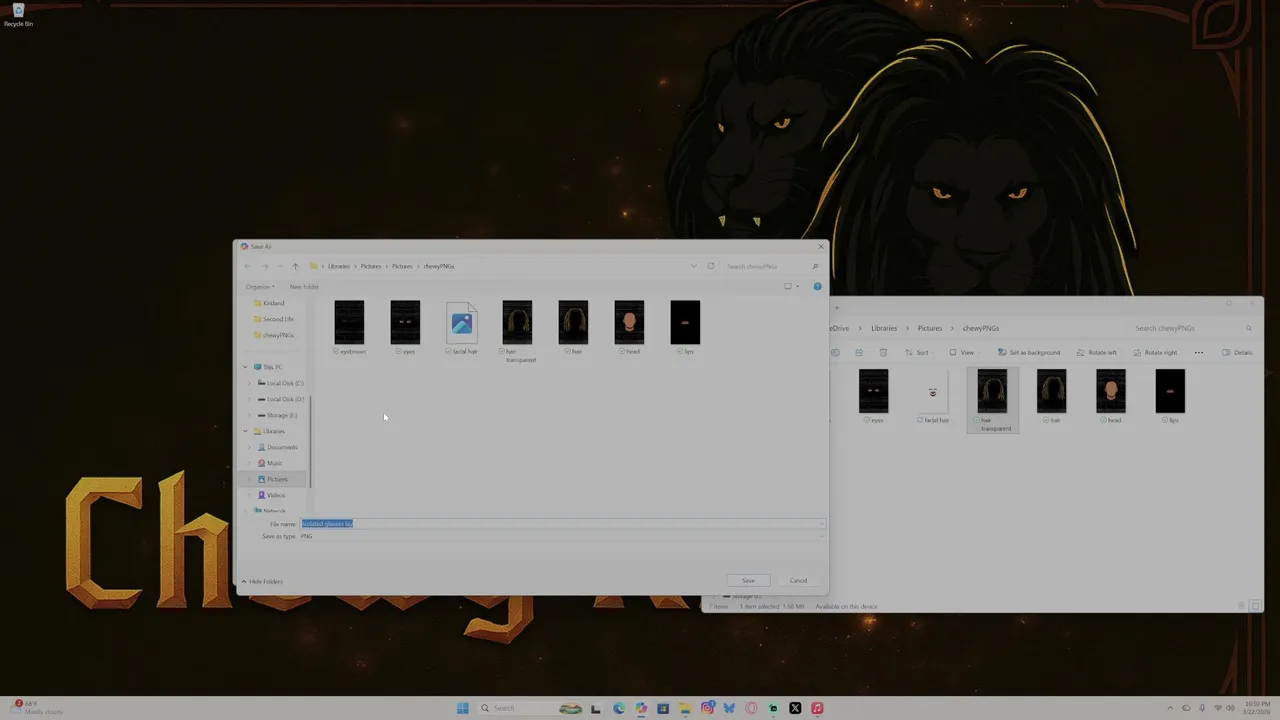This screenshot has height=720, width=1280.
Task: Open Recycle Bin desktop icon
Action: click(18, 15)
